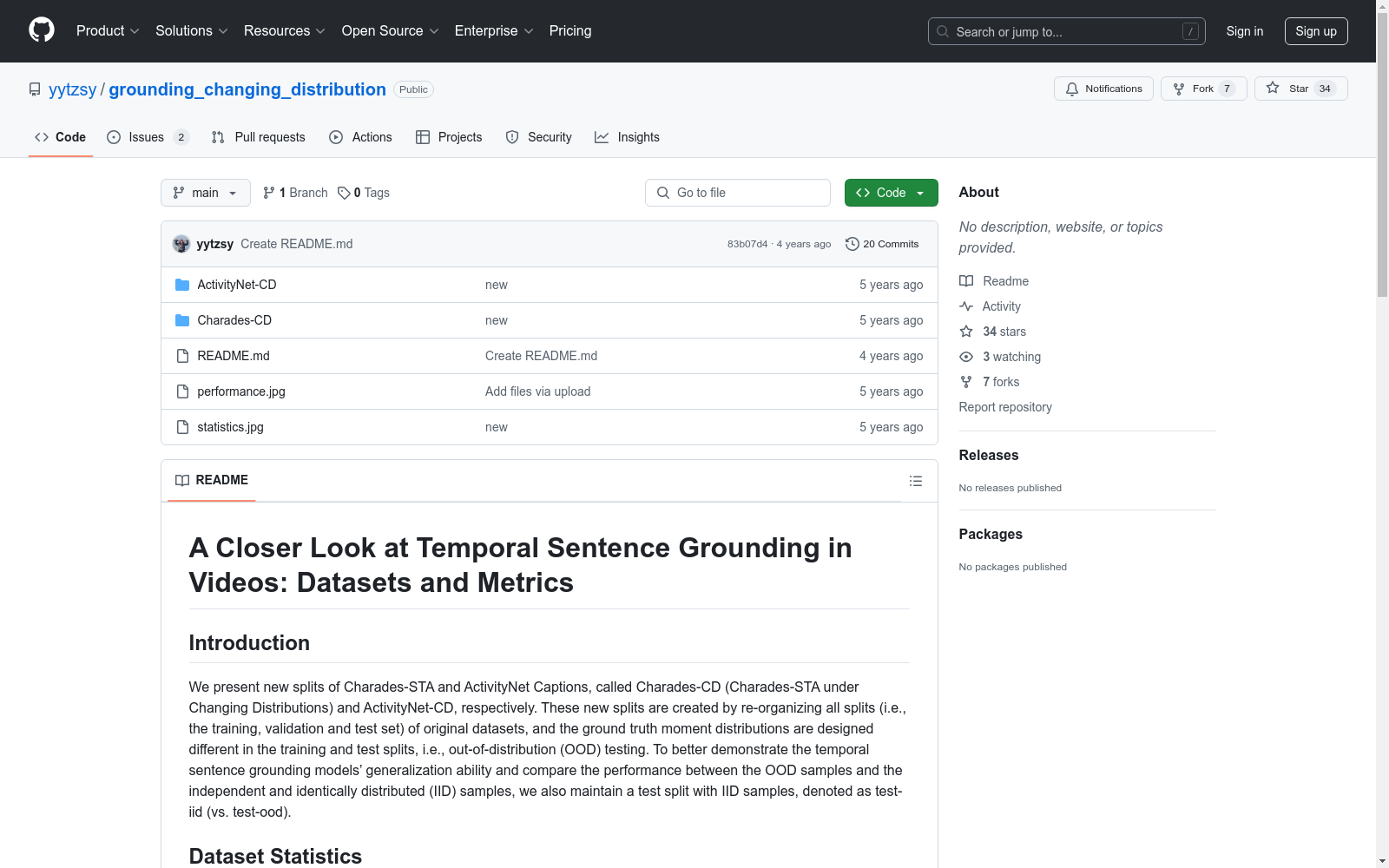Click yytzsy avatar in commit row

tap(181, 244)
